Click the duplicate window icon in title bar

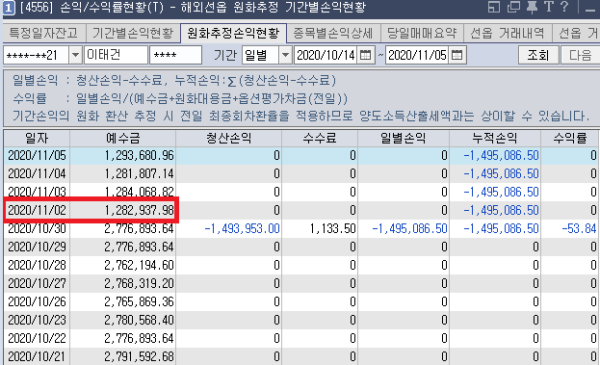[513, 7]
